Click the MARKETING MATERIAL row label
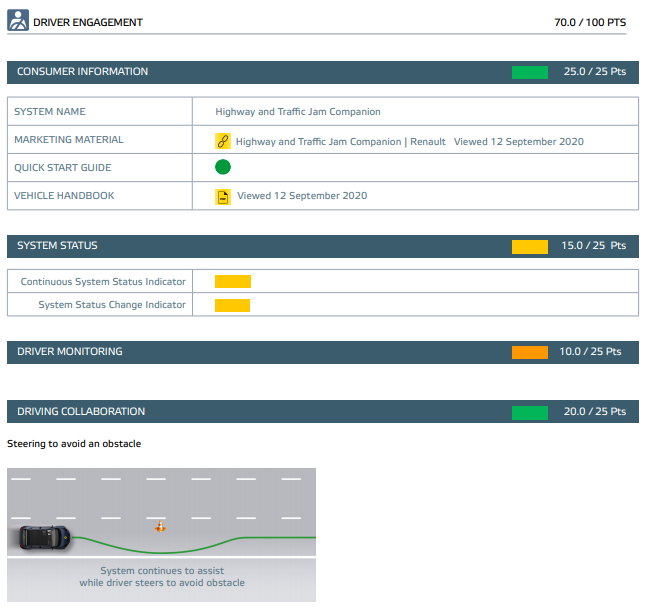The image size is (652, 609). [69, 139]
